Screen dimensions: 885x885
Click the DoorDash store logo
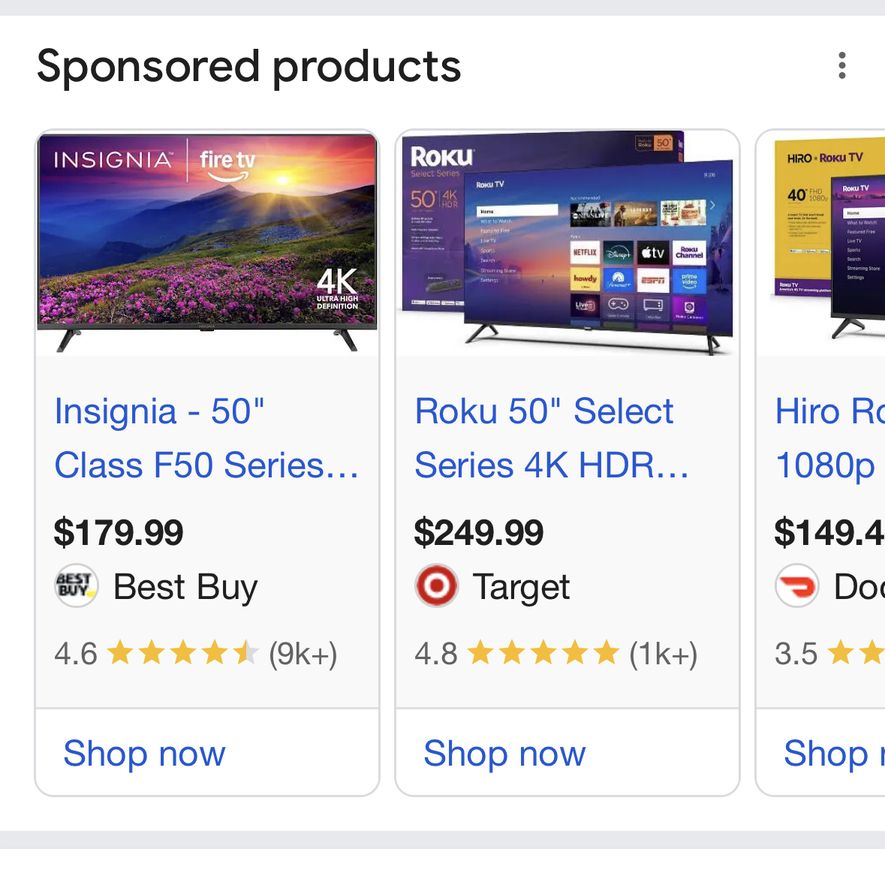tap(796, 587)
